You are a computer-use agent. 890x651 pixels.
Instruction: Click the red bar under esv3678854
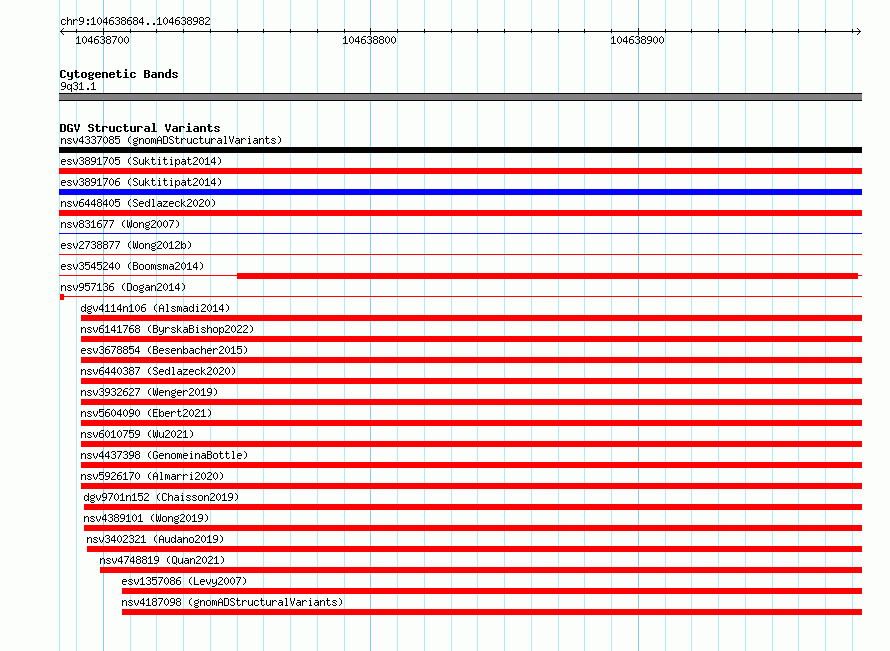471,360
